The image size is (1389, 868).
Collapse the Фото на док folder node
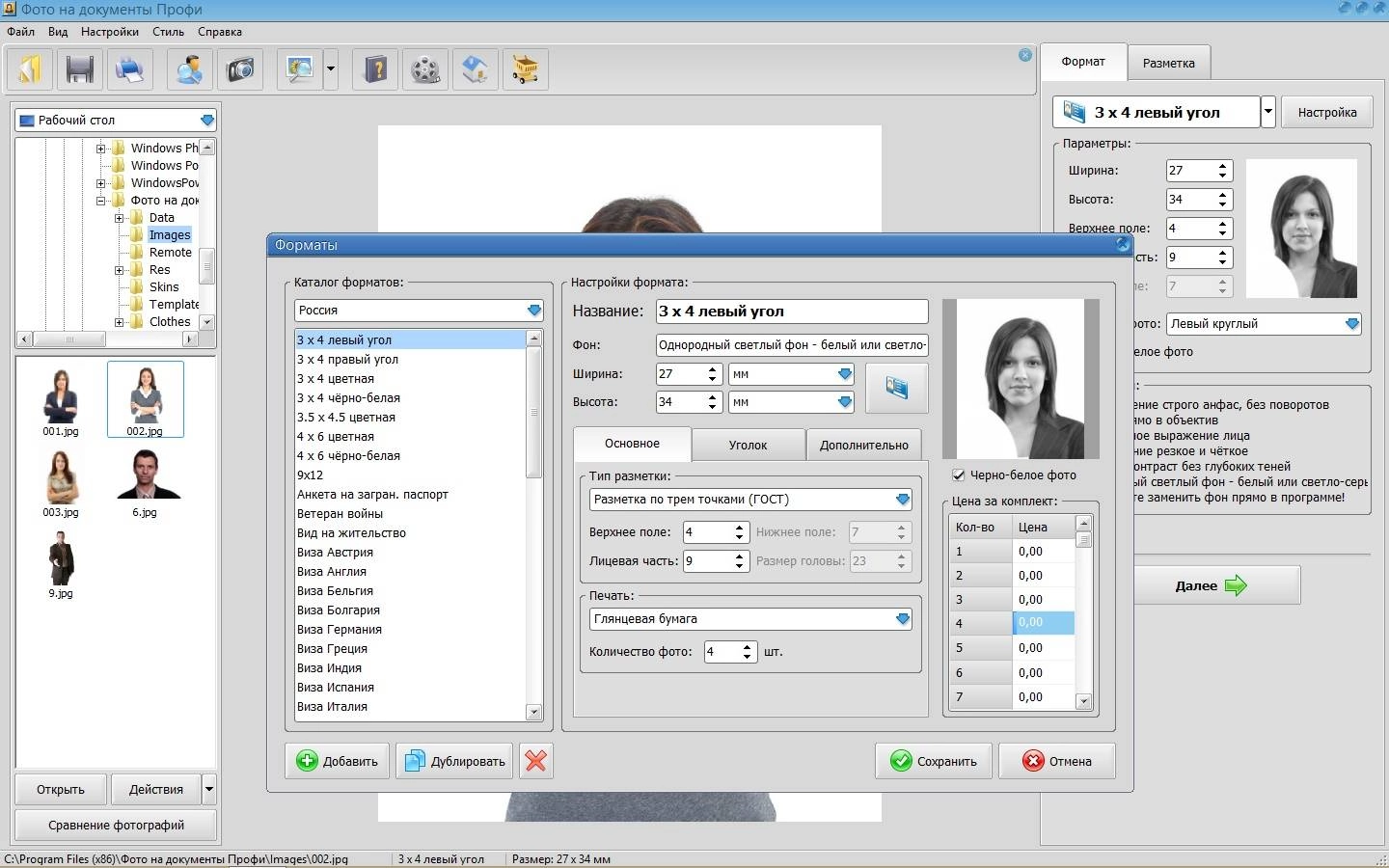point(100,201)
